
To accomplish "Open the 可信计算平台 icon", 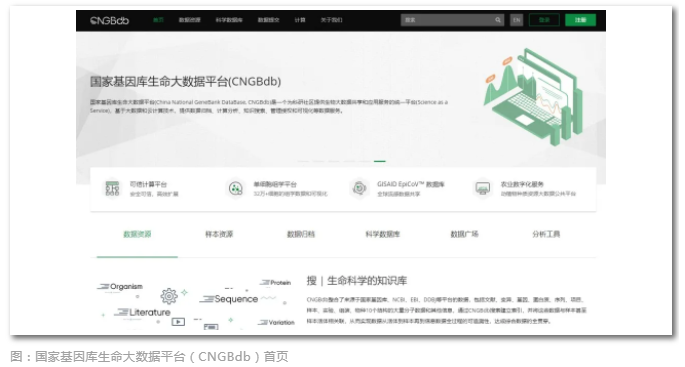I will pyautogui.click(x=112, y=189).
